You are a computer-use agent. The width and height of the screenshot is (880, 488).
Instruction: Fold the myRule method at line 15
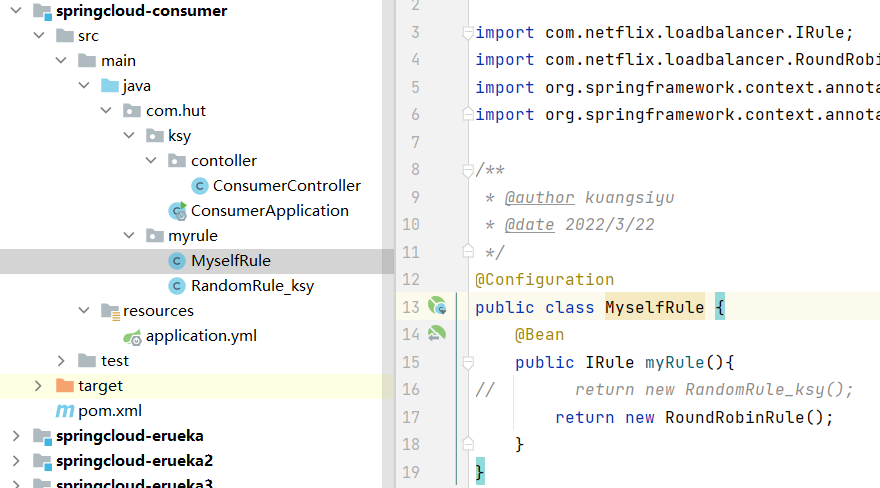[468, 363]
